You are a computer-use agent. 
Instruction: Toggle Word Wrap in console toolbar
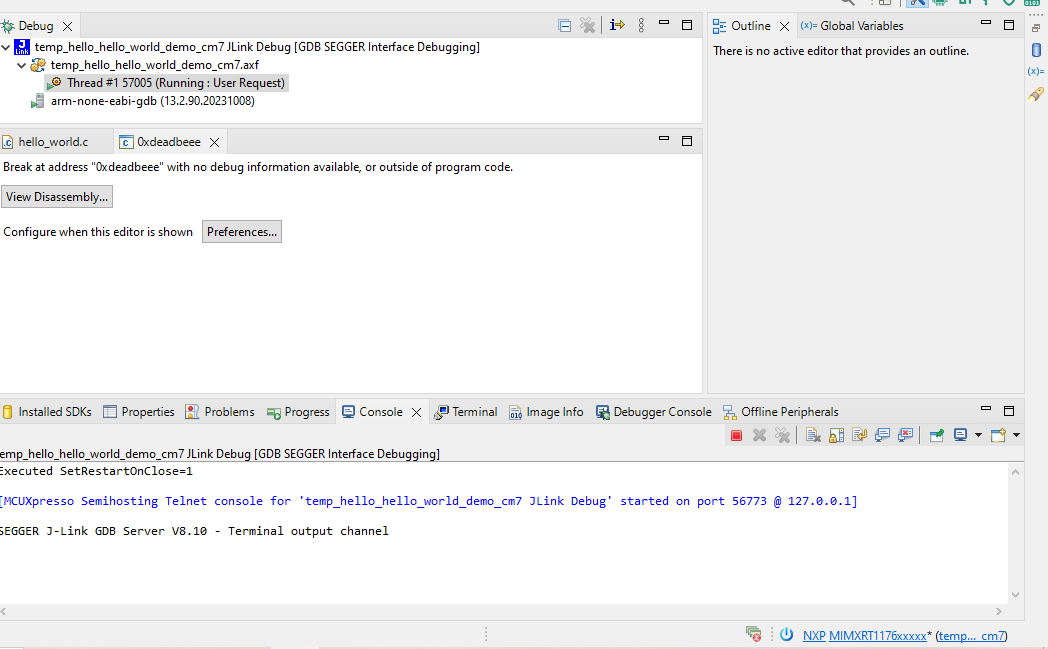point(859,435)
